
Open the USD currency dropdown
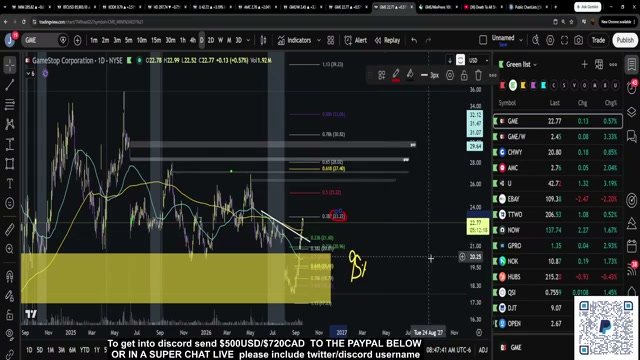tap(478, 60)
